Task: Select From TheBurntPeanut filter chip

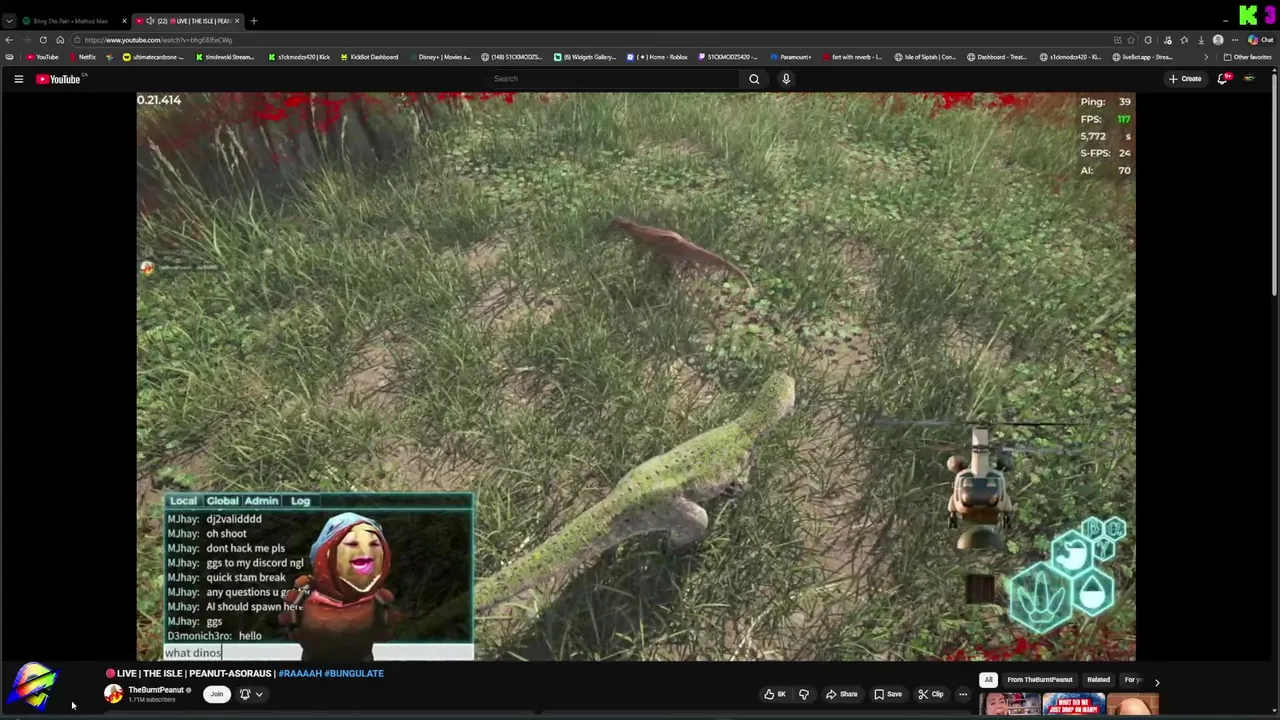Action: (x=1040, y=680)
